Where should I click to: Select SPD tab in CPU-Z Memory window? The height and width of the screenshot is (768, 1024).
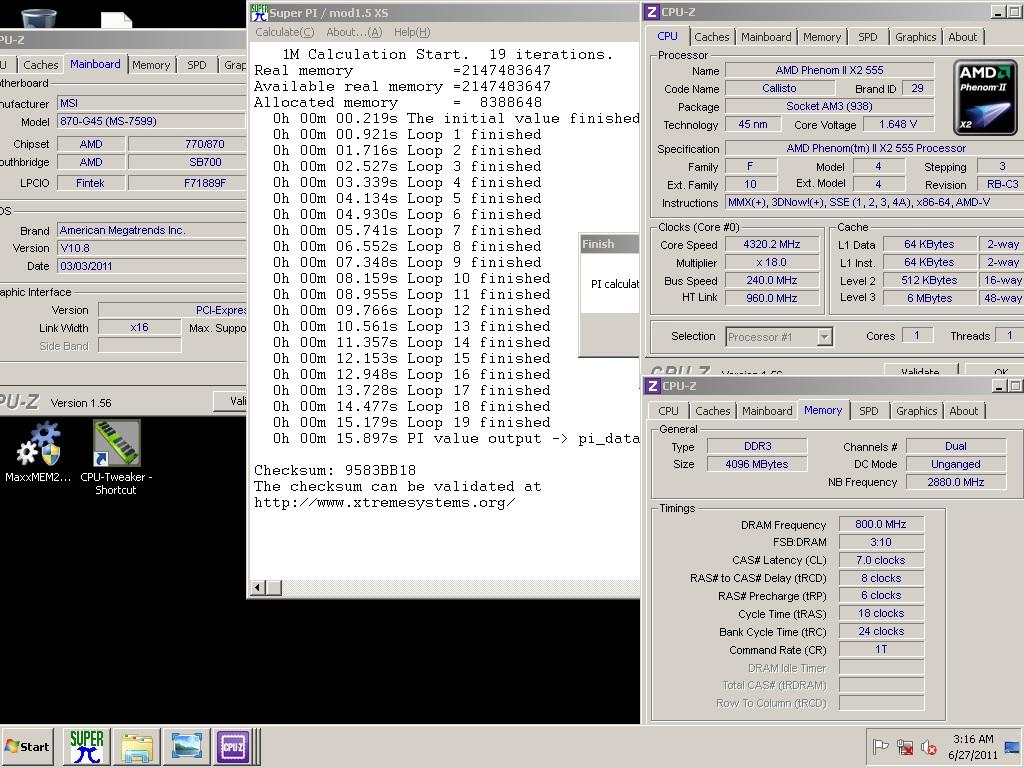[869, 411]
